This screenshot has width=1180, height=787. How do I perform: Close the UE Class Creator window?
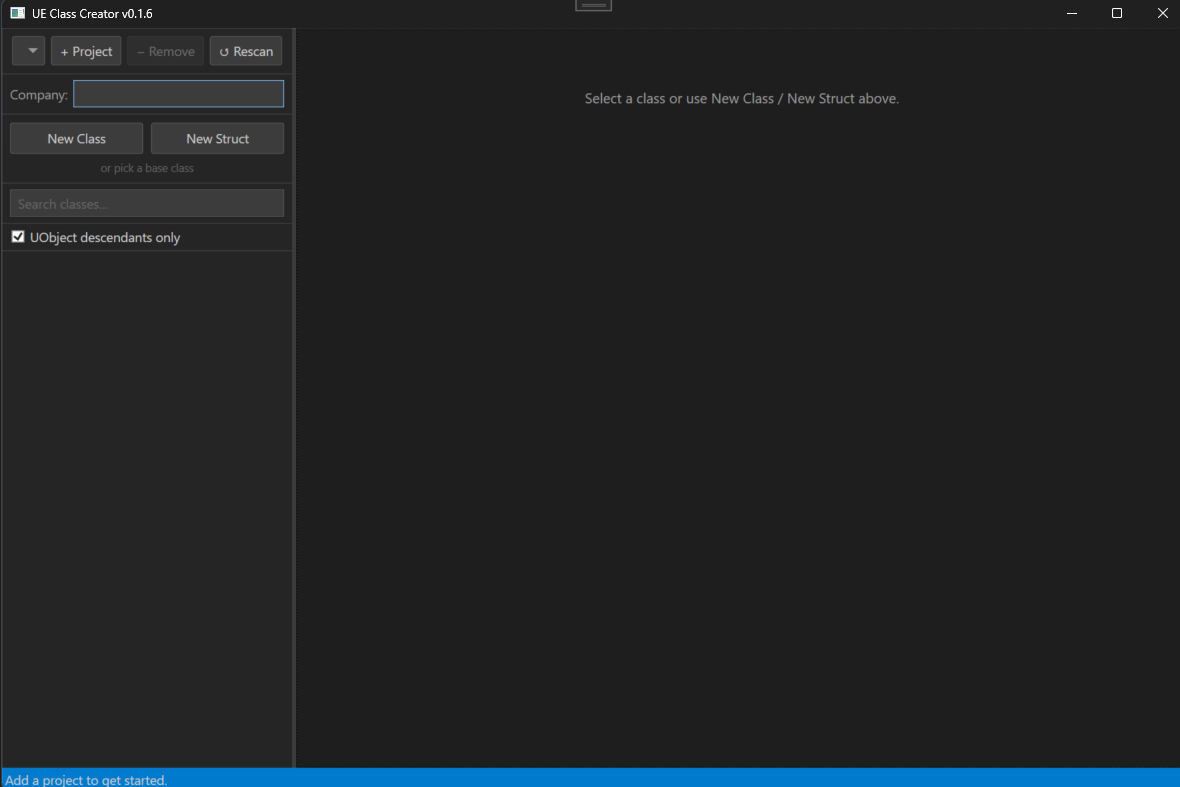[1162, 14]
